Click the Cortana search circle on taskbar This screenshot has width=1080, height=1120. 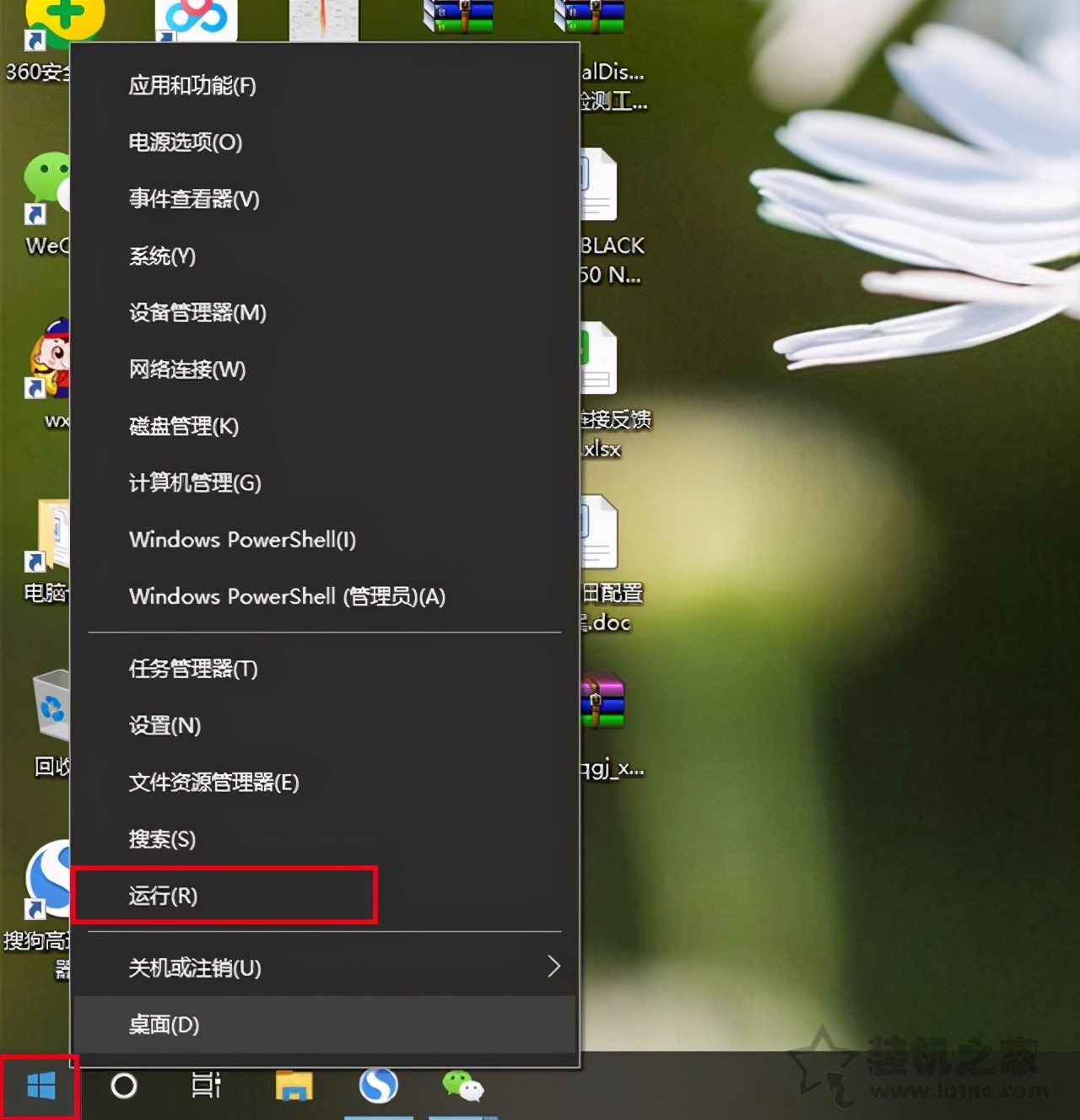(x=123, y=1088)
